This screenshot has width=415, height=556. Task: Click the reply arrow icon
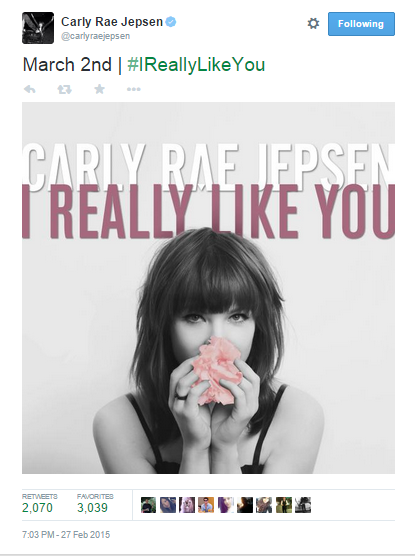[30, 89]
